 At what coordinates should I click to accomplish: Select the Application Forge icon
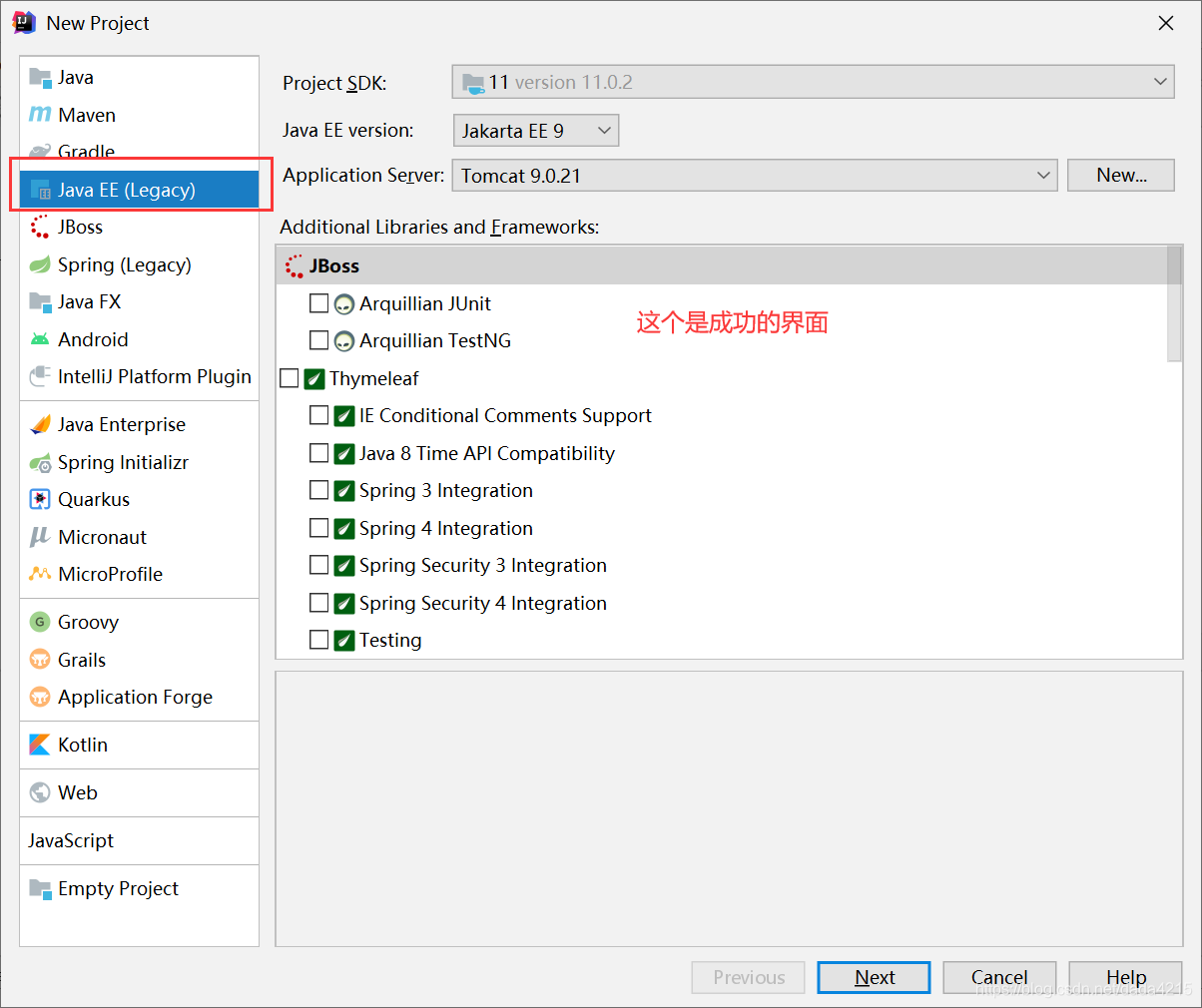40,697
